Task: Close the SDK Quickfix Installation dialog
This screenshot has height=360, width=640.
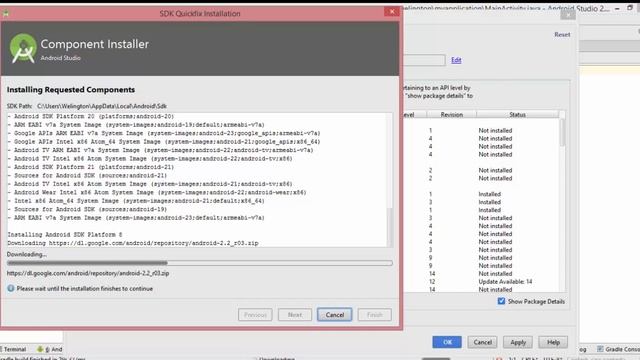Action: (391, 11)
